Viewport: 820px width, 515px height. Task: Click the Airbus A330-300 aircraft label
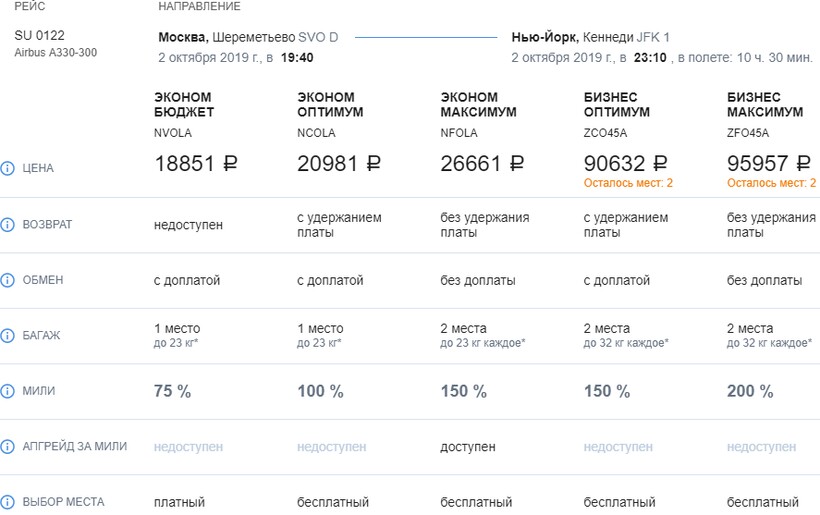[x=56, y=53]
